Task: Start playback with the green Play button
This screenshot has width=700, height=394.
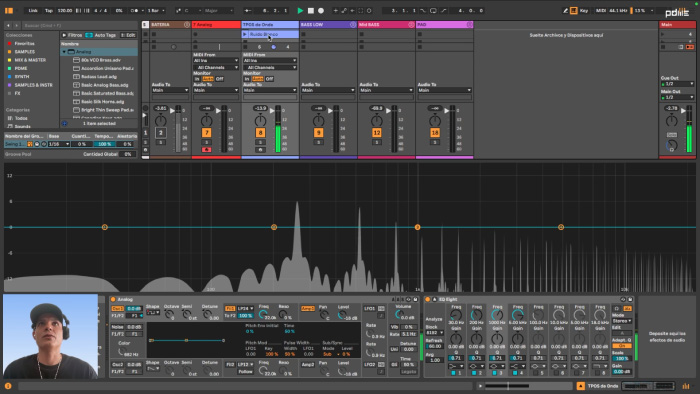Action: click(300, 10)
